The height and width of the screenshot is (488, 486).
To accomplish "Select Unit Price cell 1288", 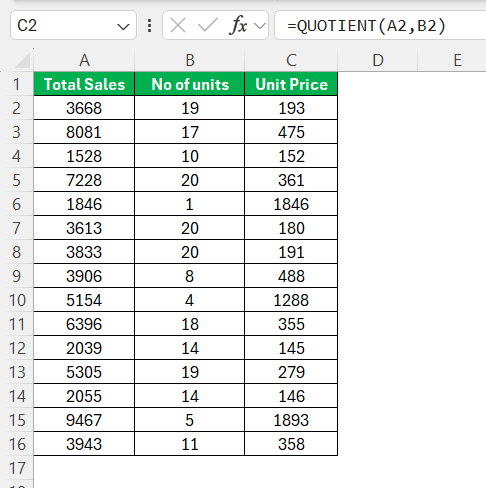I will click(x=291, y=300).
